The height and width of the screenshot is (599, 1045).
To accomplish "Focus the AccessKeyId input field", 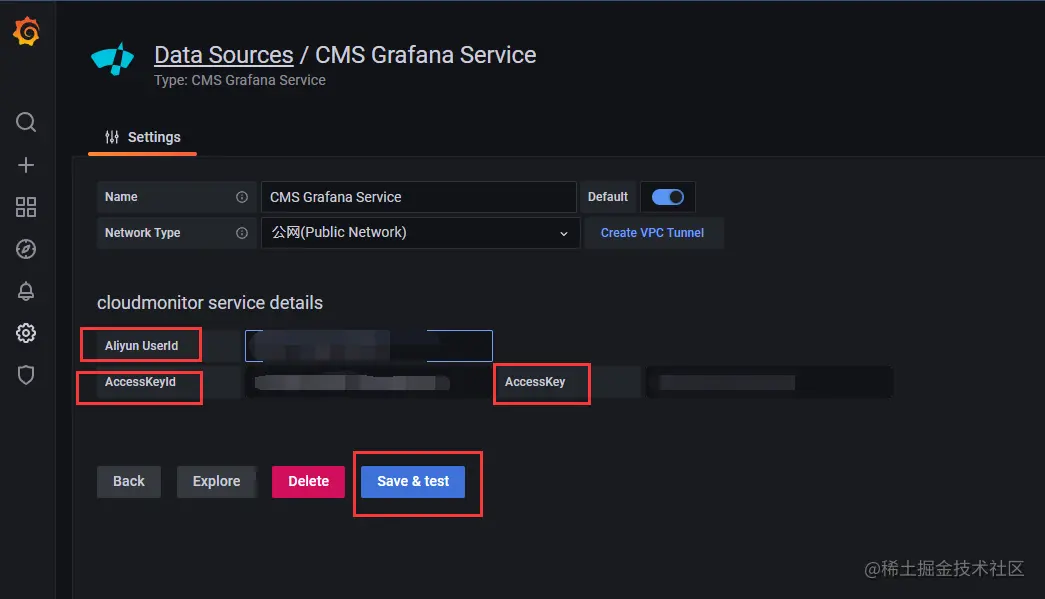I will pyautogui.click(x=368, y=382).
